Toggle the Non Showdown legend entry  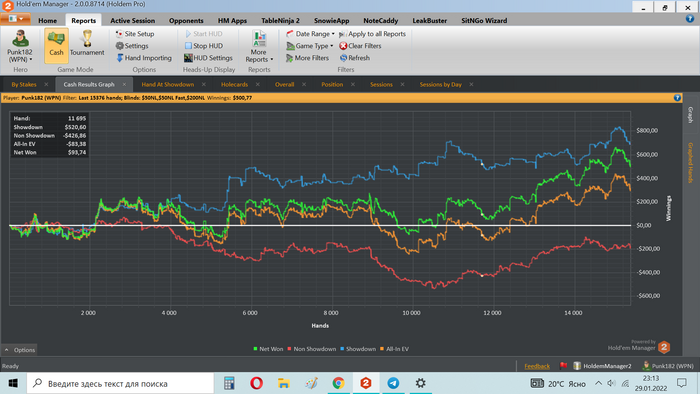pos(312,349)
